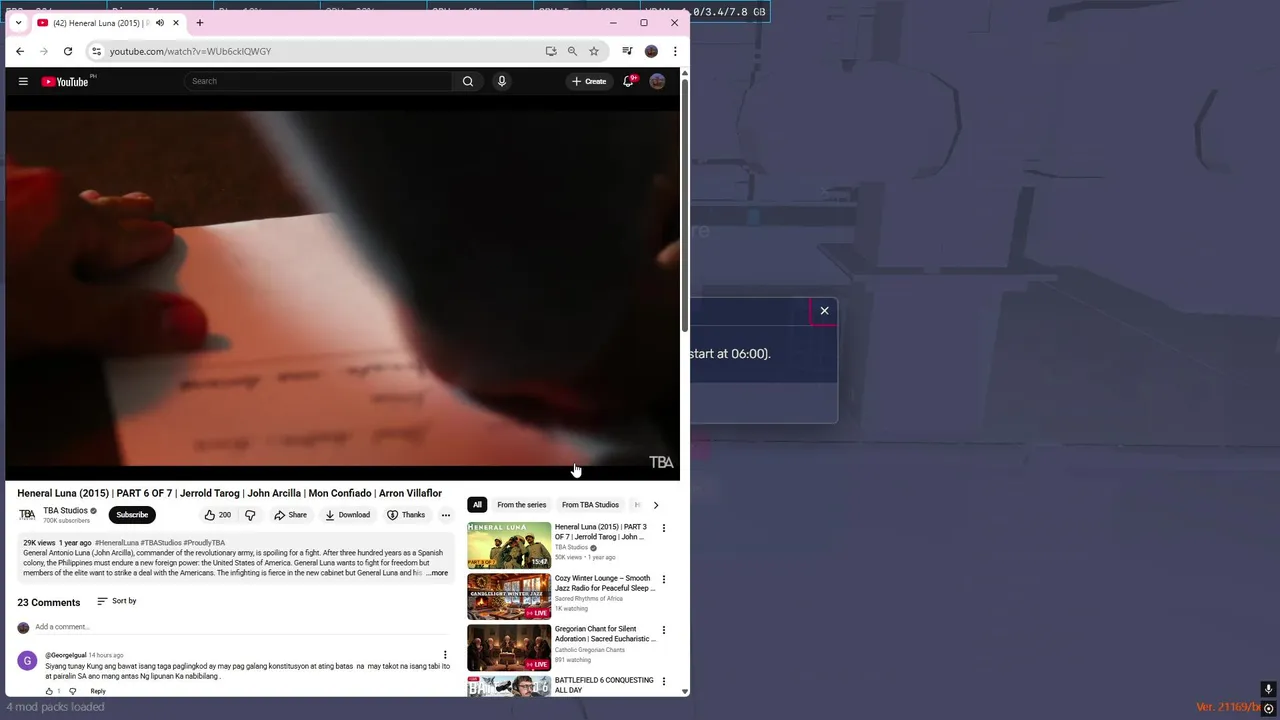Open Chrome media controls icon
1280x720 pixels.
tap(627, 51)
